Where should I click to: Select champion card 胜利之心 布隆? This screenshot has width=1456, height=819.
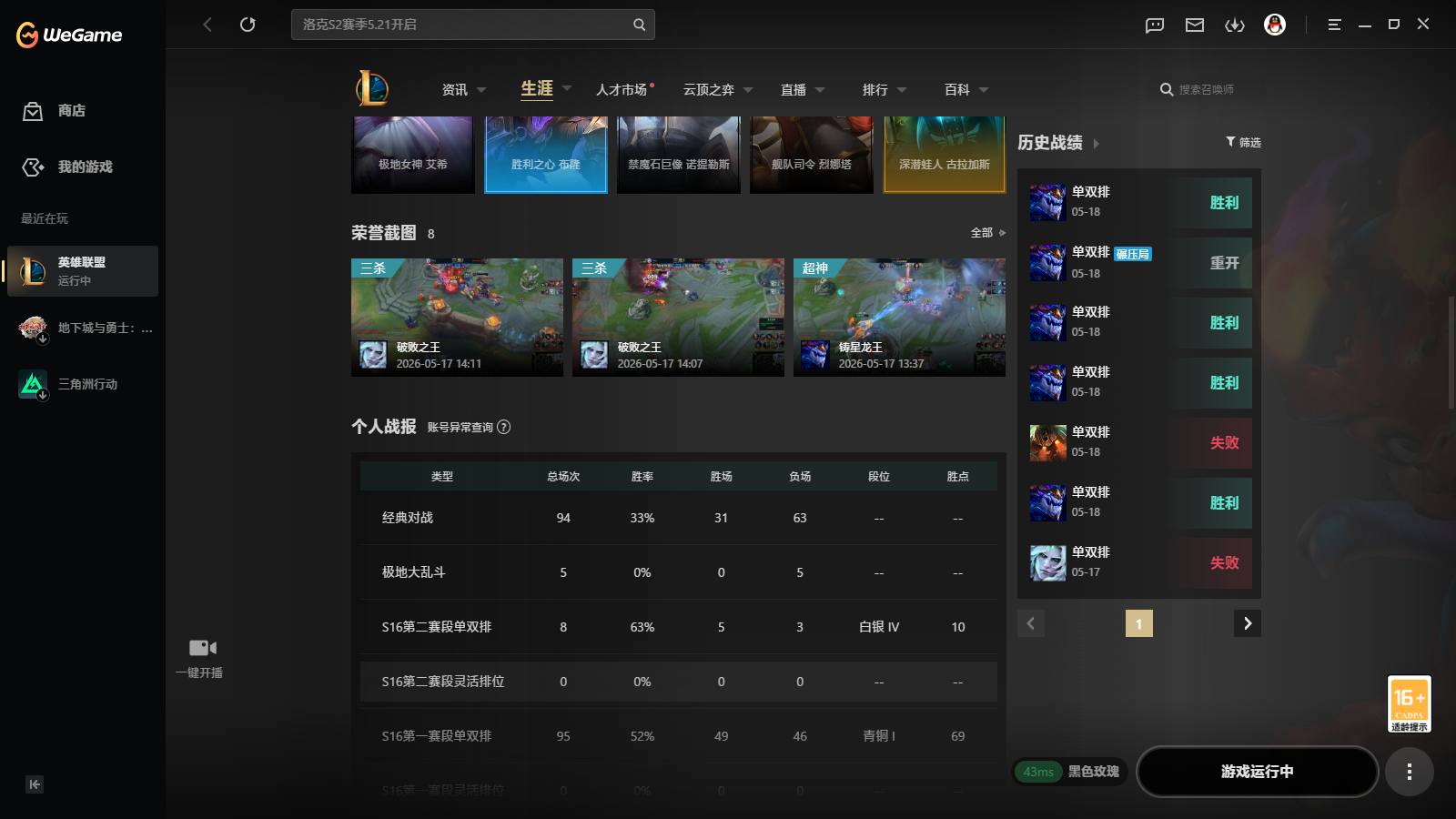(x=546, y=155)
